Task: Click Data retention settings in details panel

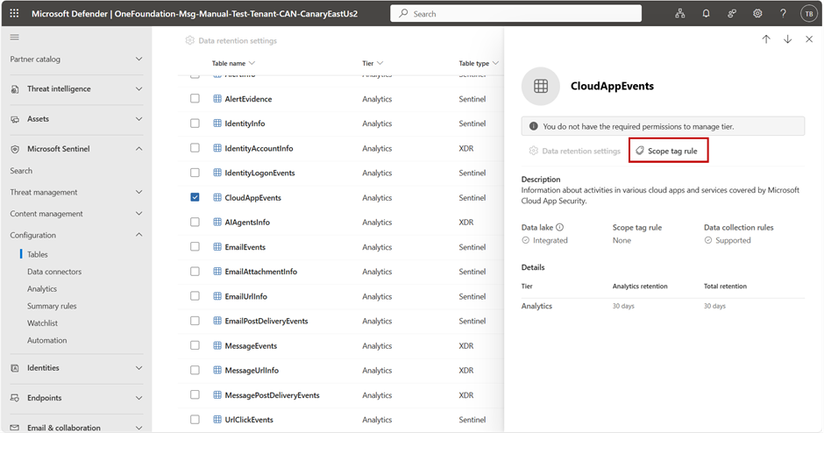Action: click(x=574, y=151)
